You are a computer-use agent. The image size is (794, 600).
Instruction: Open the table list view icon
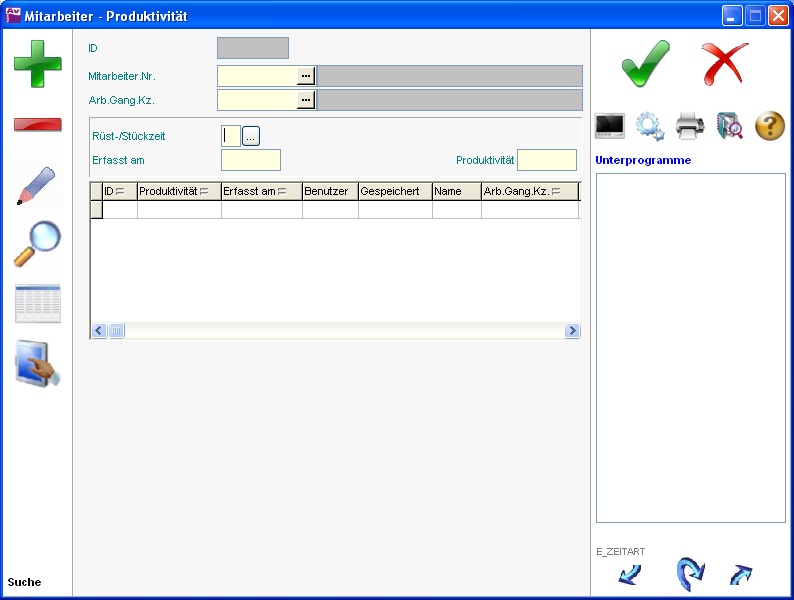[x=37, y=304]
